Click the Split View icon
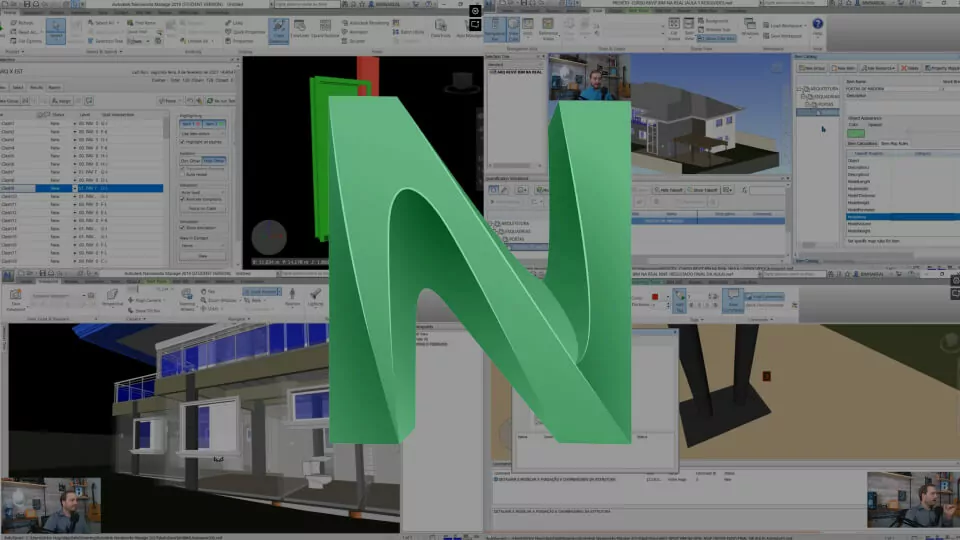 tap(689, 28)
